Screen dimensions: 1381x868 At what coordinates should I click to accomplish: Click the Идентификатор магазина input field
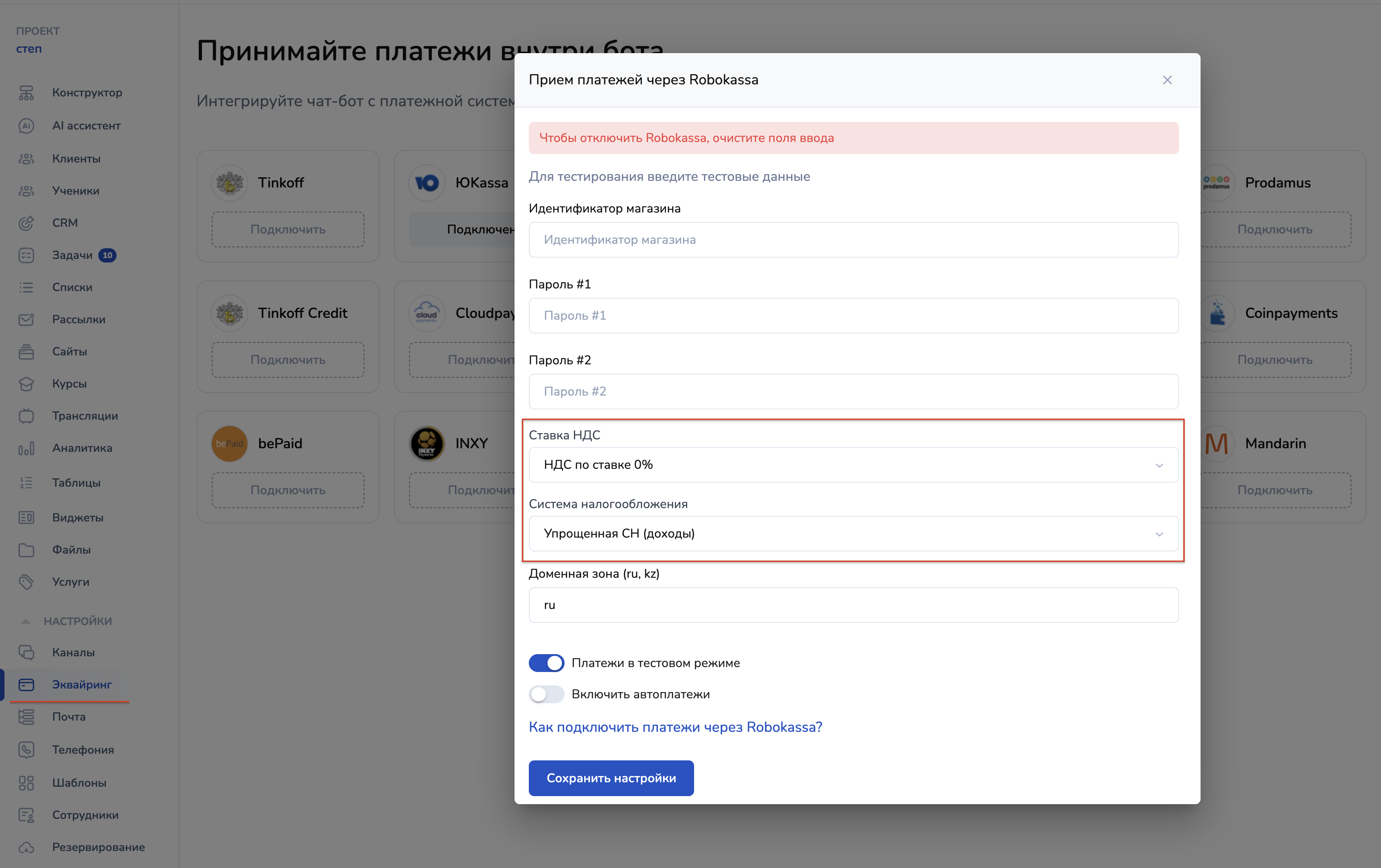(x=853, y=240)
